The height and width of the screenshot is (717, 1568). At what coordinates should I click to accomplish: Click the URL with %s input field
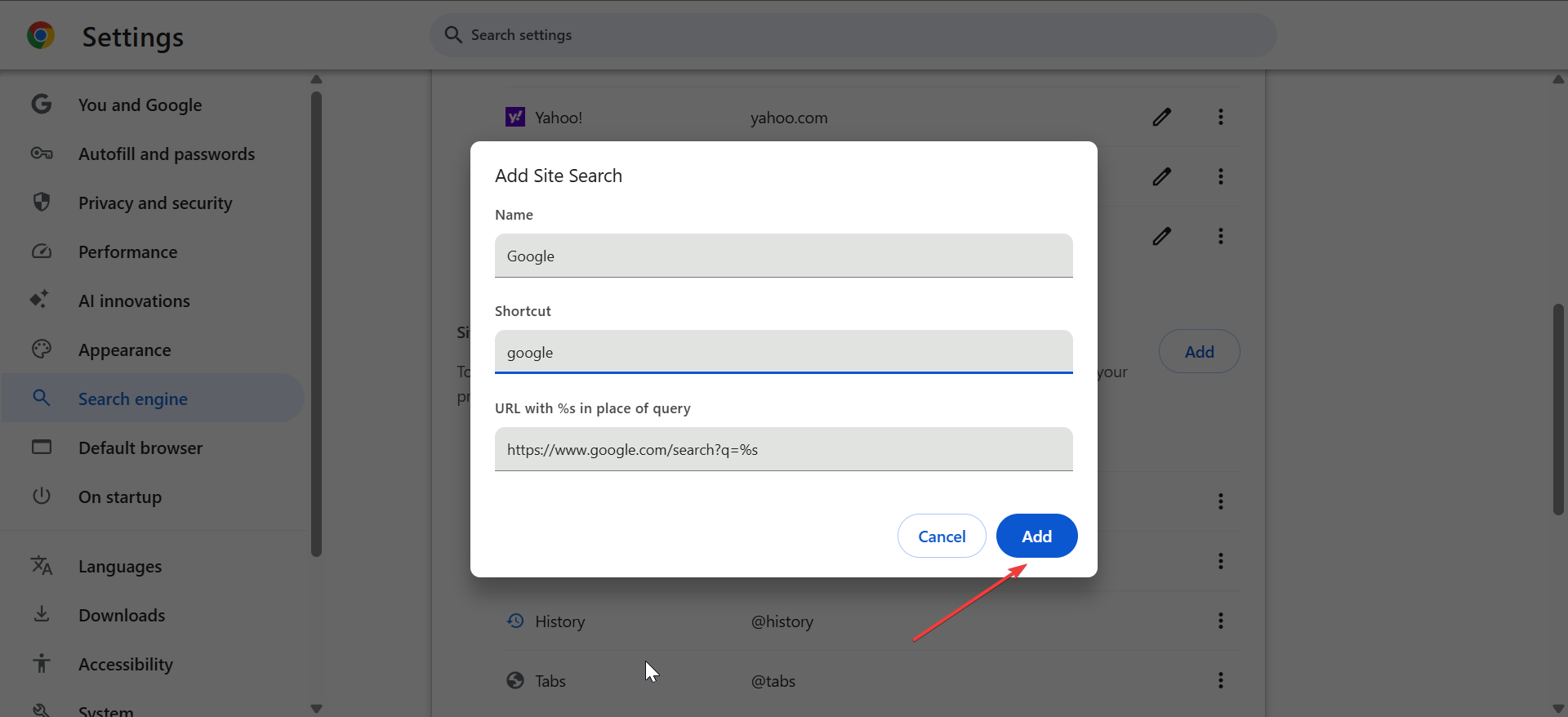click(x=783, y=449)
